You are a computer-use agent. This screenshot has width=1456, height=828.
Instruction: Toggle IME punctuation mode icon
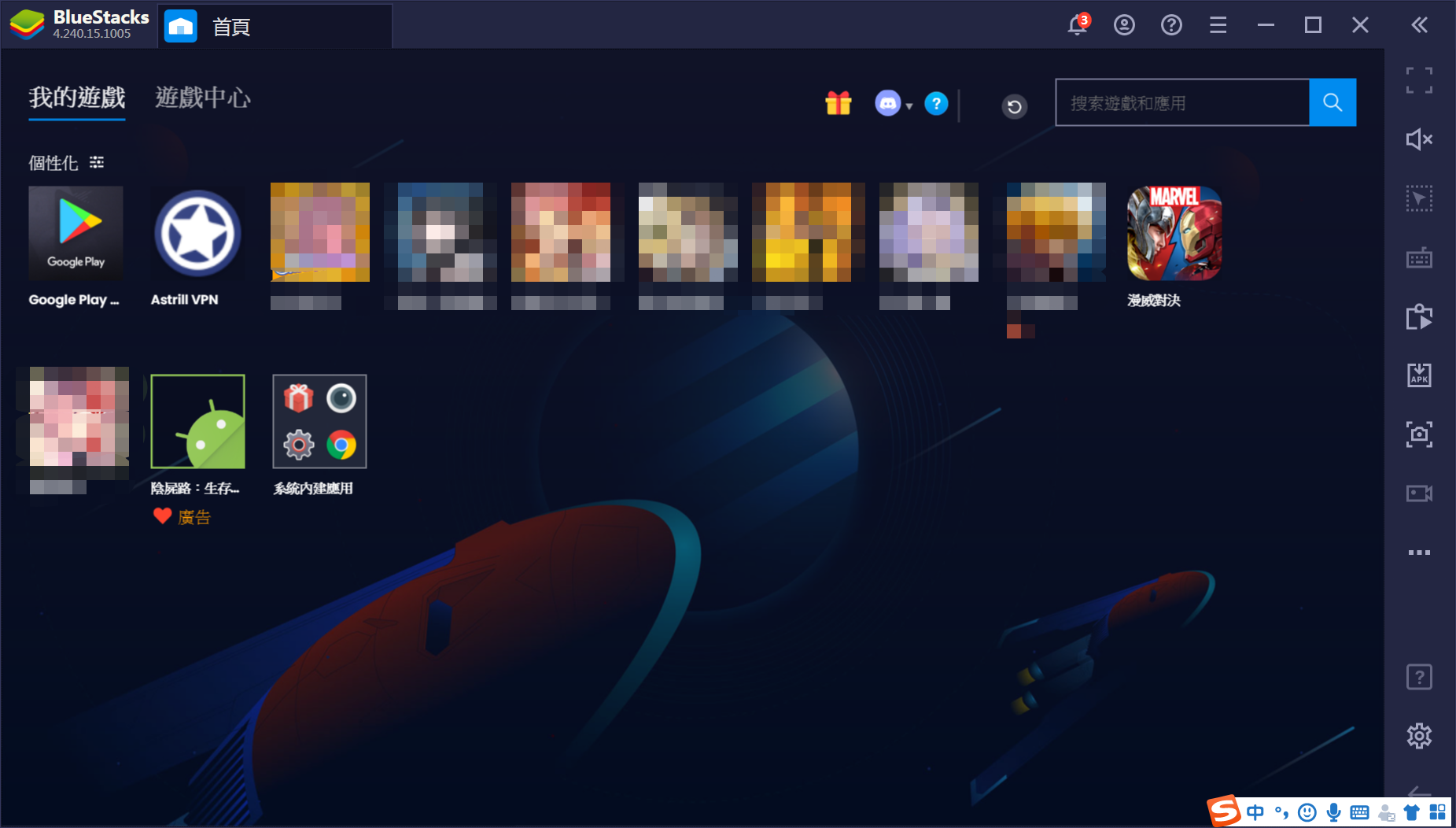tap(1281, 812)
